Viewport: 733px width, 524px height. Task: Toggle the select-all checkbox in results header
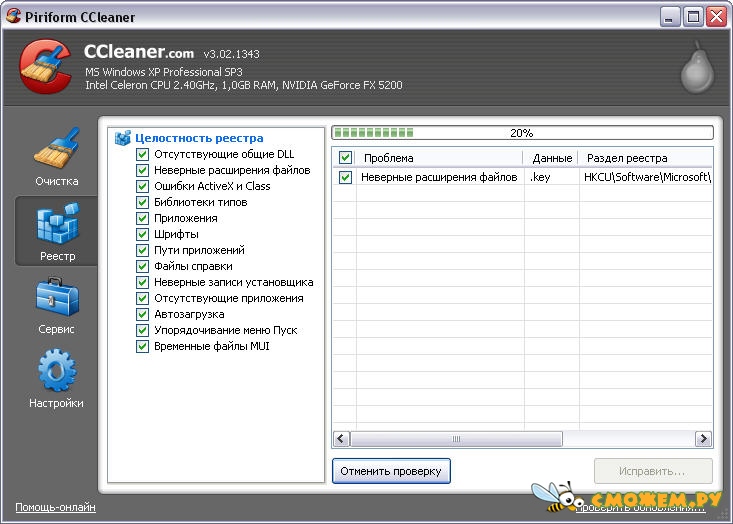coord(345,158)
